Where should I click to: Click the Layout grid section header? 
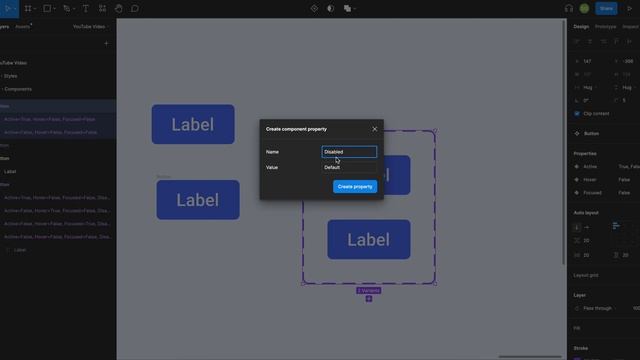click(586, 275)
